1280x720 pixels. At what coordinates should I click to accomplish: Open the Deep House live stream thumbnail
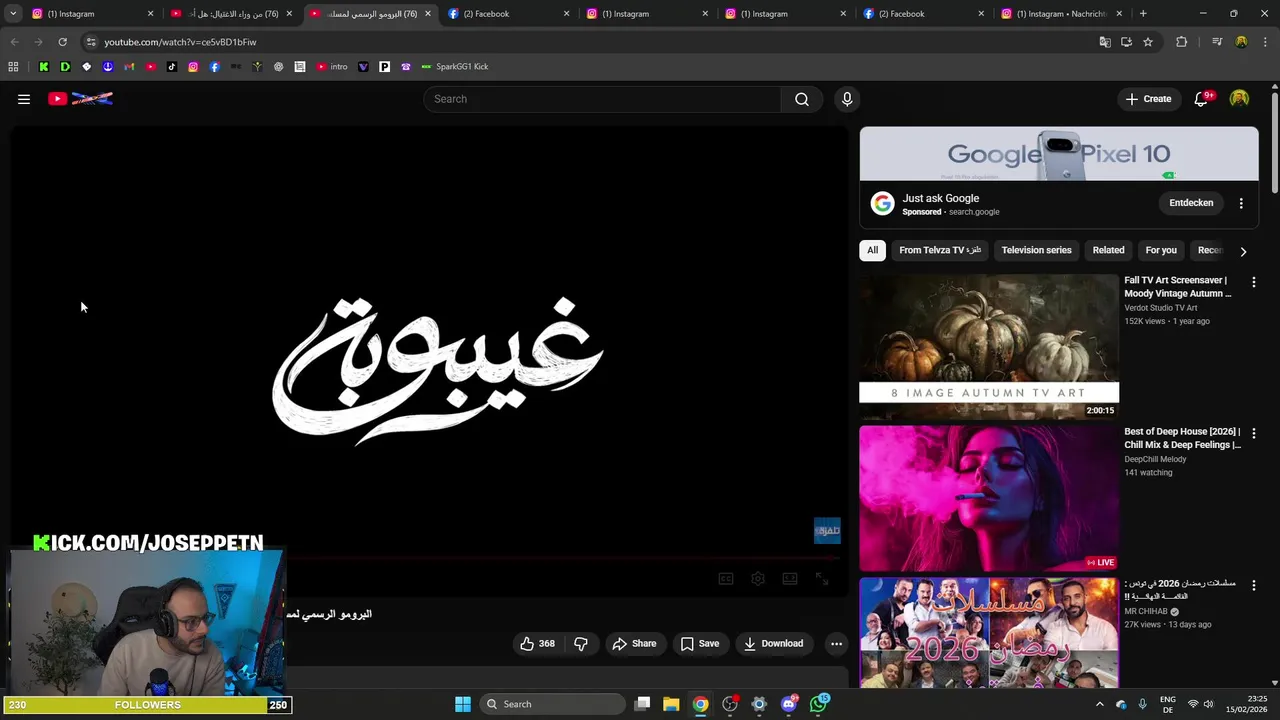click(x=989, y=499)
